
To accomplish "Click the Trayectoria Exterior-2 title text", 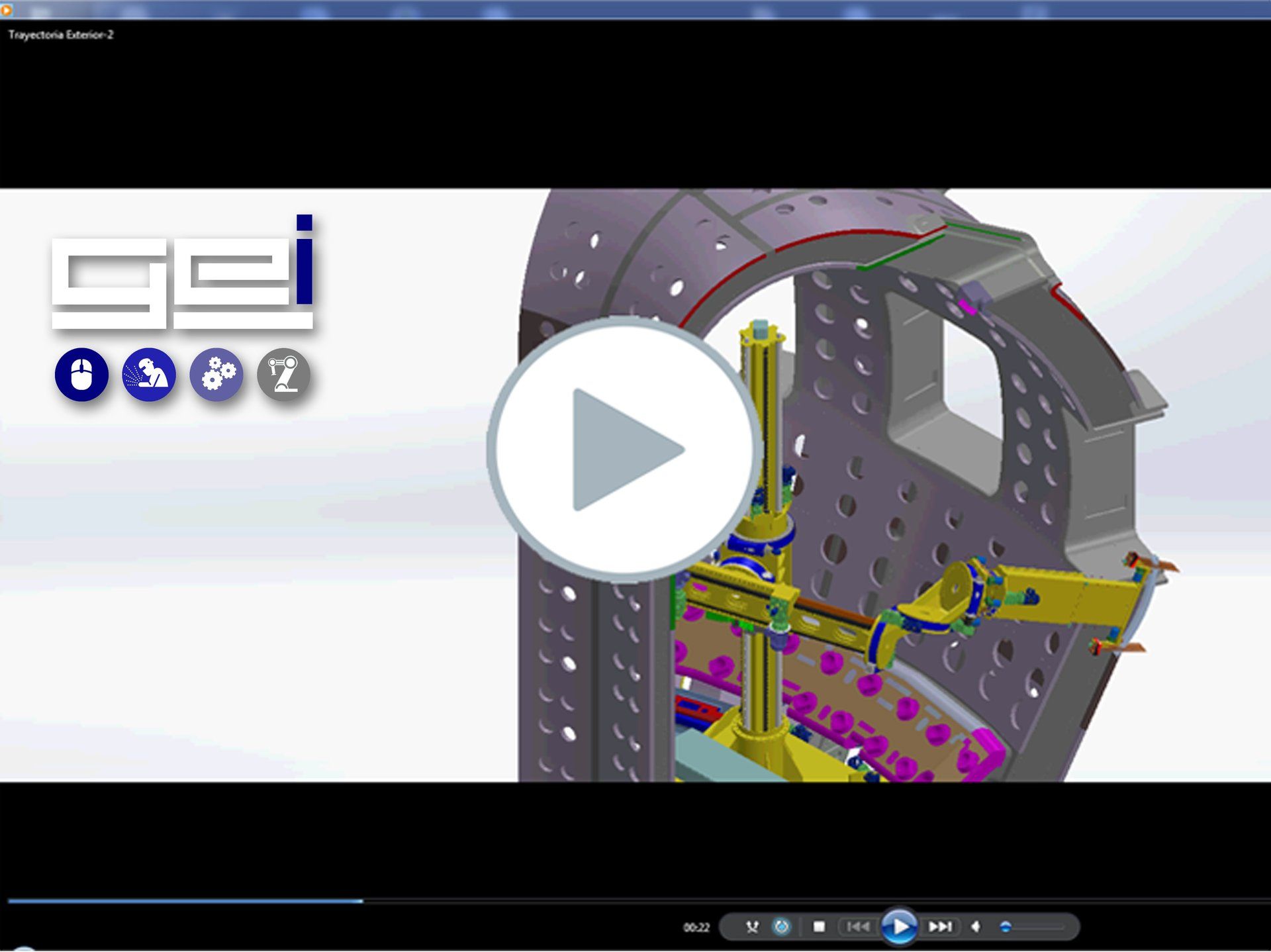I will [61, 35].
